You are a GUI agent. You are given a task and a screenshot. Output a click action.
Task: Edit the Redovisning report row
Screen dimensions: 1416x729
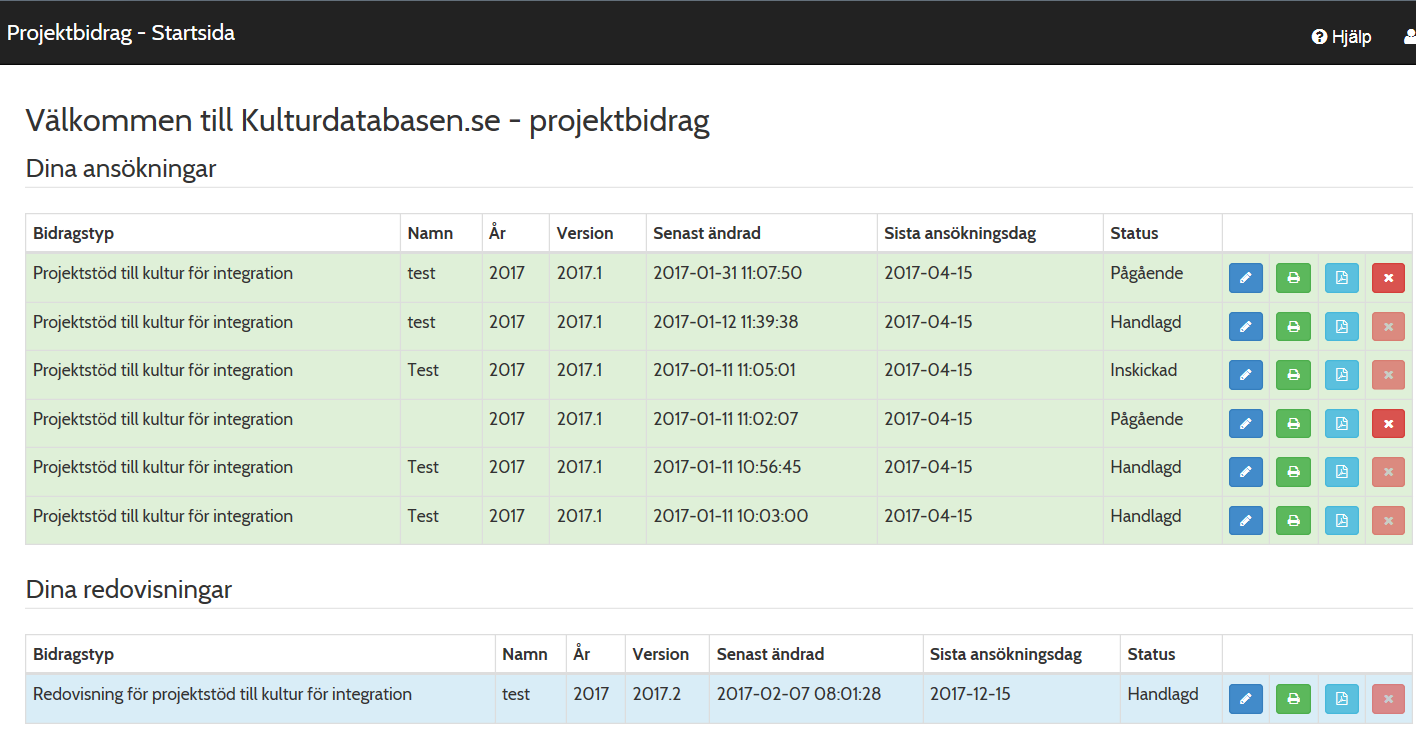click(x=1245, y=699)
